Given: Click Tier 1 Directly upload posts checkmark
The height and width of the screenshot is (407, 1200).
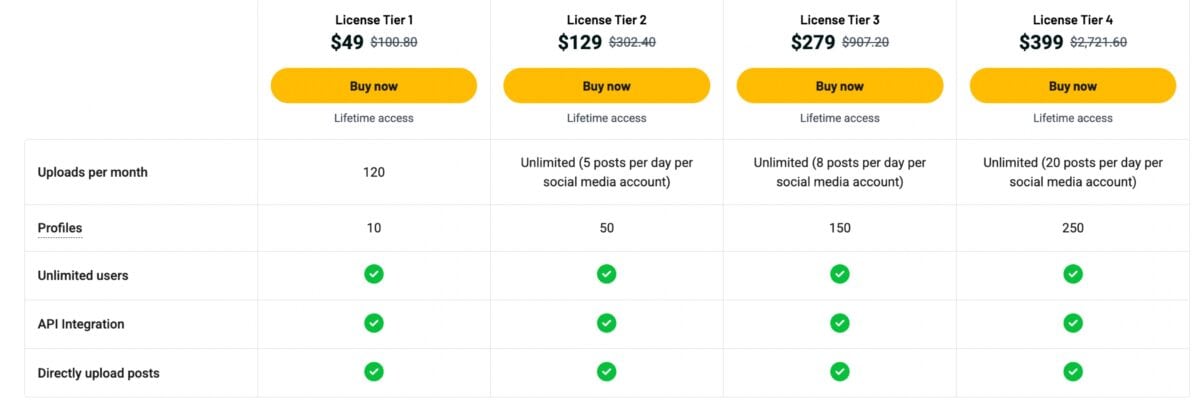Looking at the screenshot, I should point(374,372).
